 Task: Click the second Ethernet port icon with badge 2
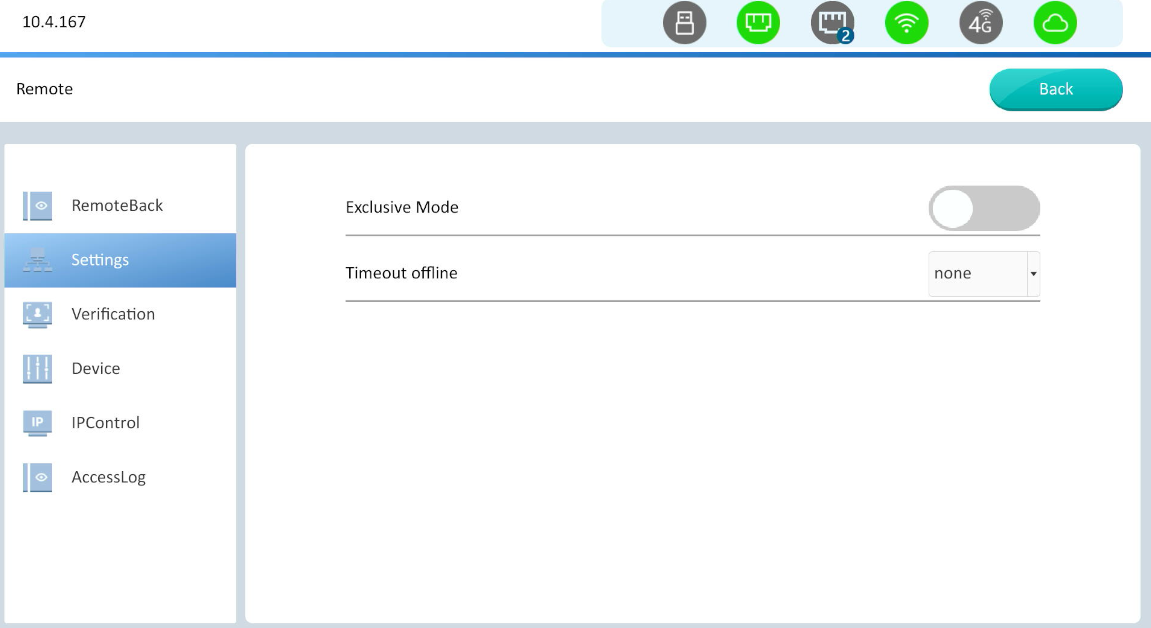[x=832, y=24]
